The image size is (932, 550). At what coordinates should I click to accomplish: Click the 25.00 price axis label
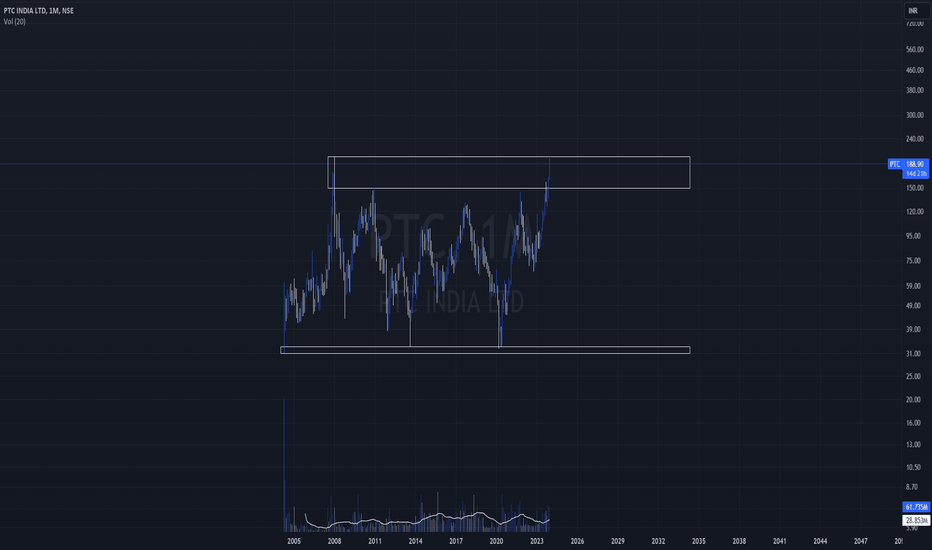tap(913, 376)
